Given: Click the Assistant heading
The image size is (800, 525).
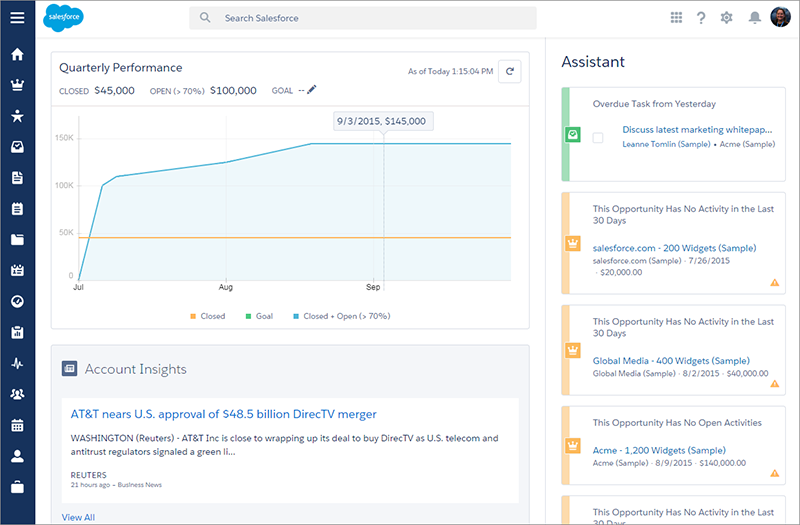Looking at the screenshot, I should [593, 62].
